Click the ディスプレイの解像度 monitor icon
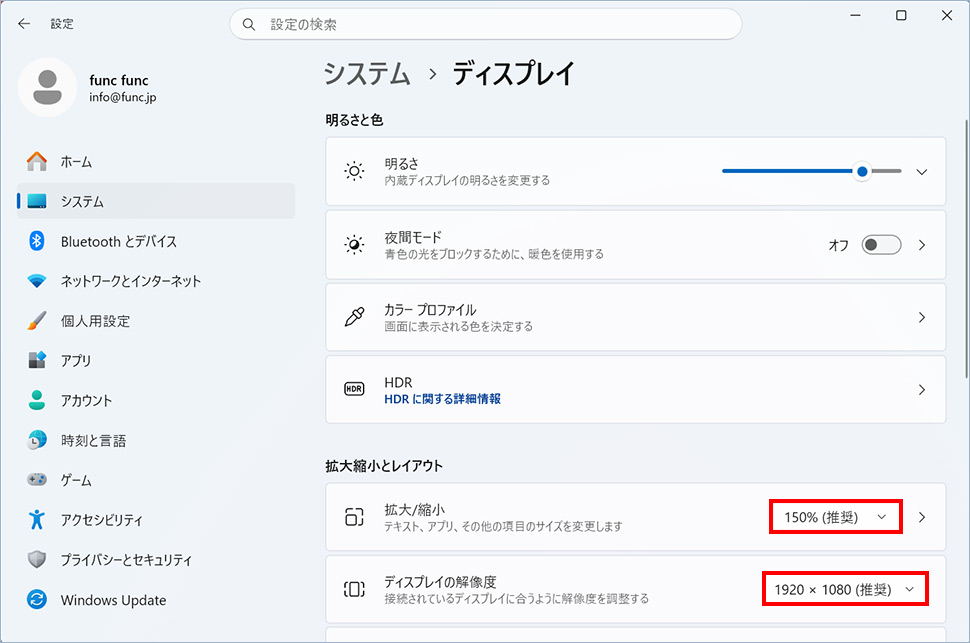This screenshot has width=970, height=643. [x=354, y=589]
